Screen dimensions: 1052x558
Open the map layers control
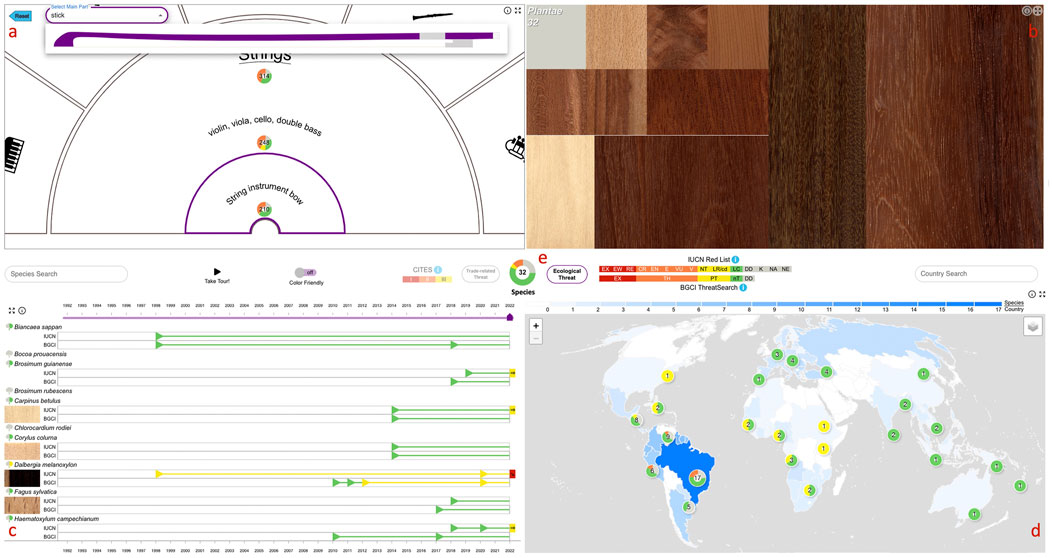click(1033, 327)
